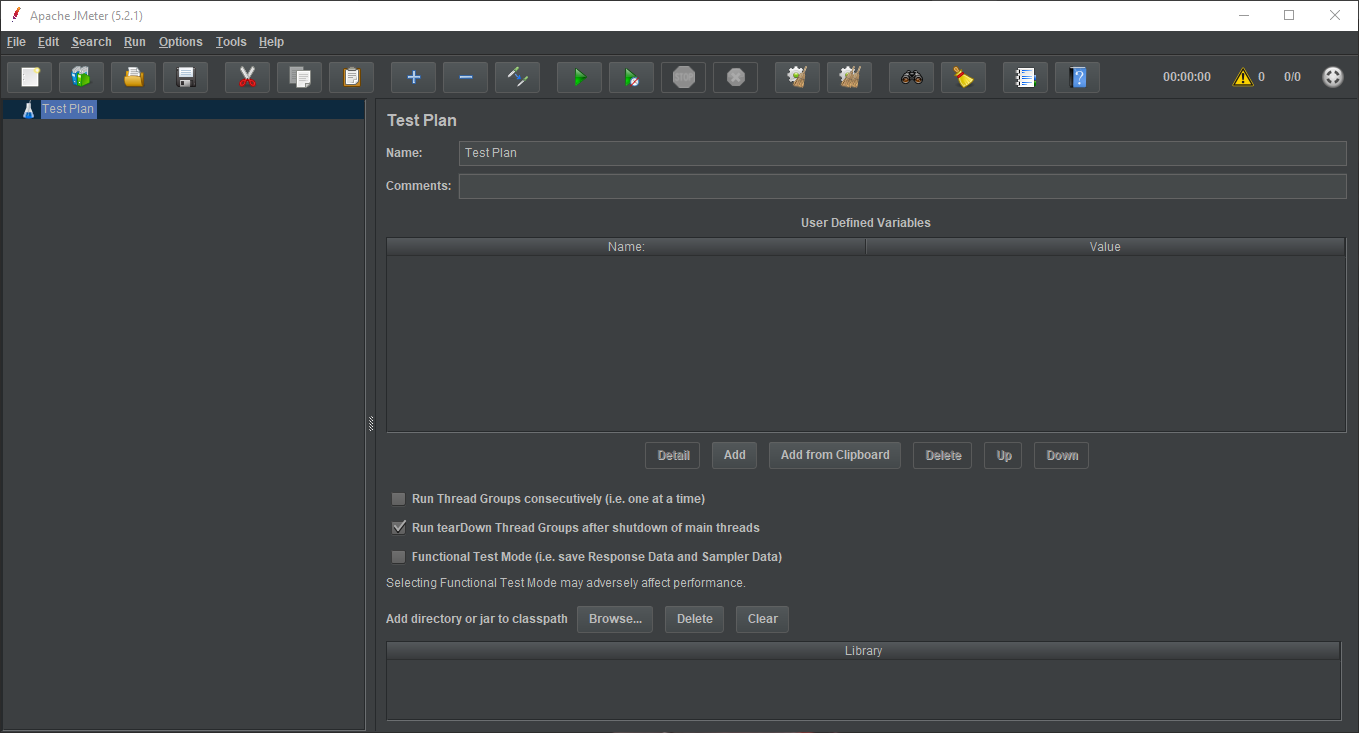Start the test plan with green Start arrow

coord(579,76)
